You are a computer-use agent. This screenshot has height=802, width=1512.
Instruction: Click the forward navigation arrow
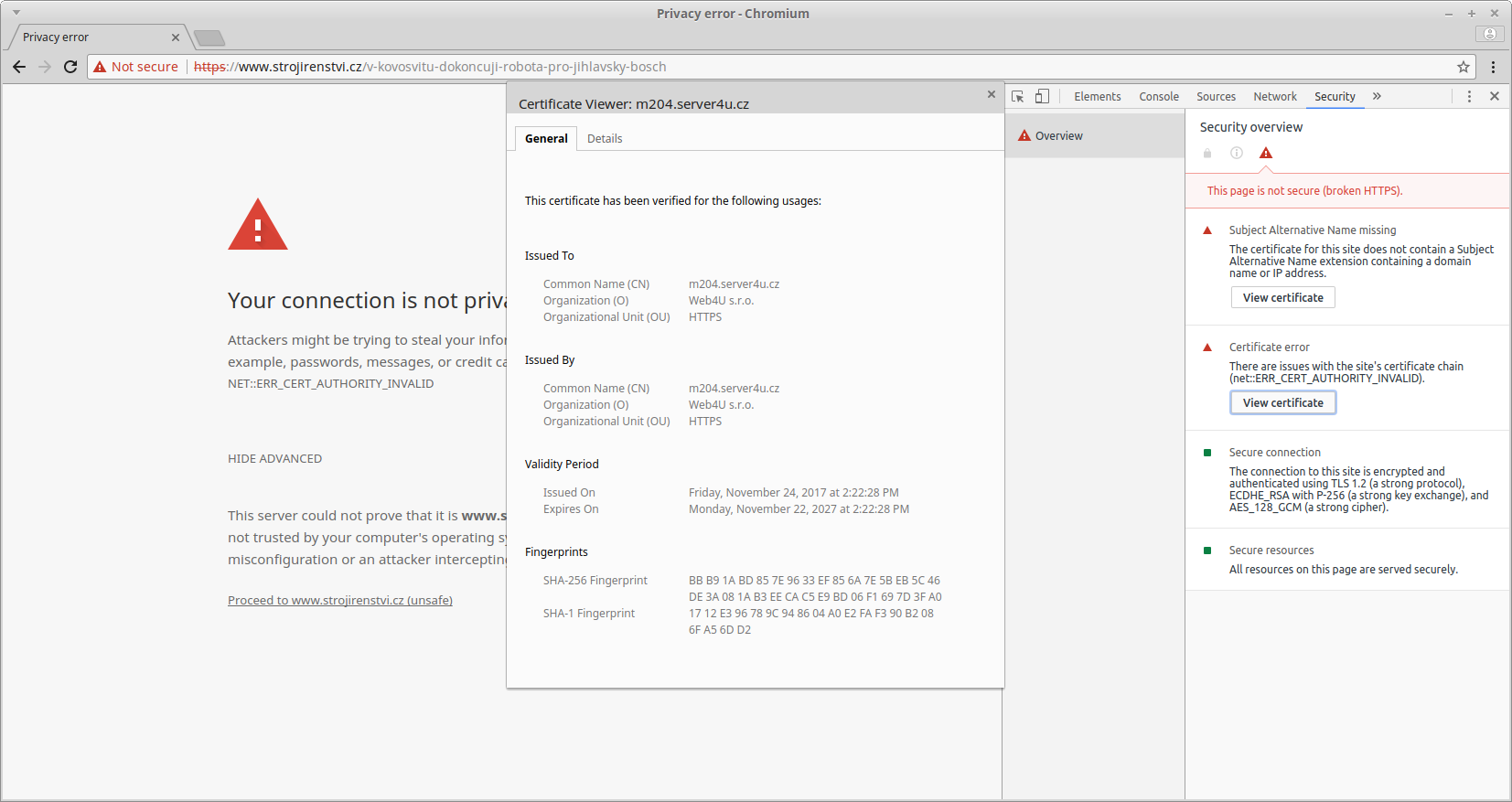pyautogui.click(x=45, y=67)
